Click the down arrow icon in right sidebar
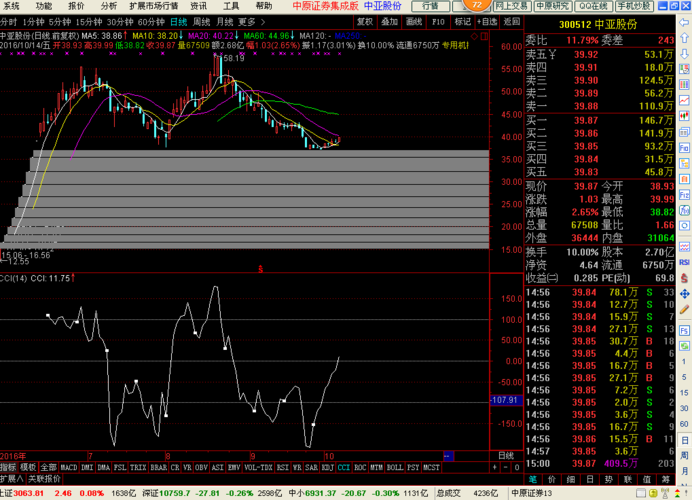The width and height of the screenshot is (692, 500). 684,54
